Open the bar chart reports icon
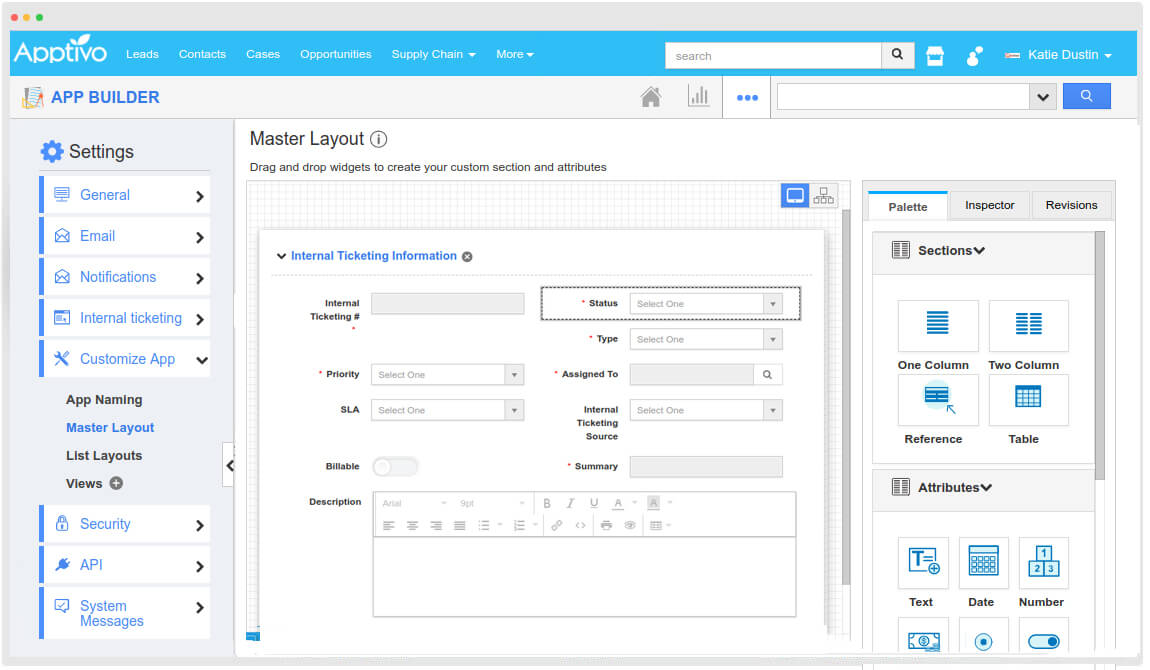This screenshot has width=1150, height=670. pyautogui.click(x=698, y=97)
